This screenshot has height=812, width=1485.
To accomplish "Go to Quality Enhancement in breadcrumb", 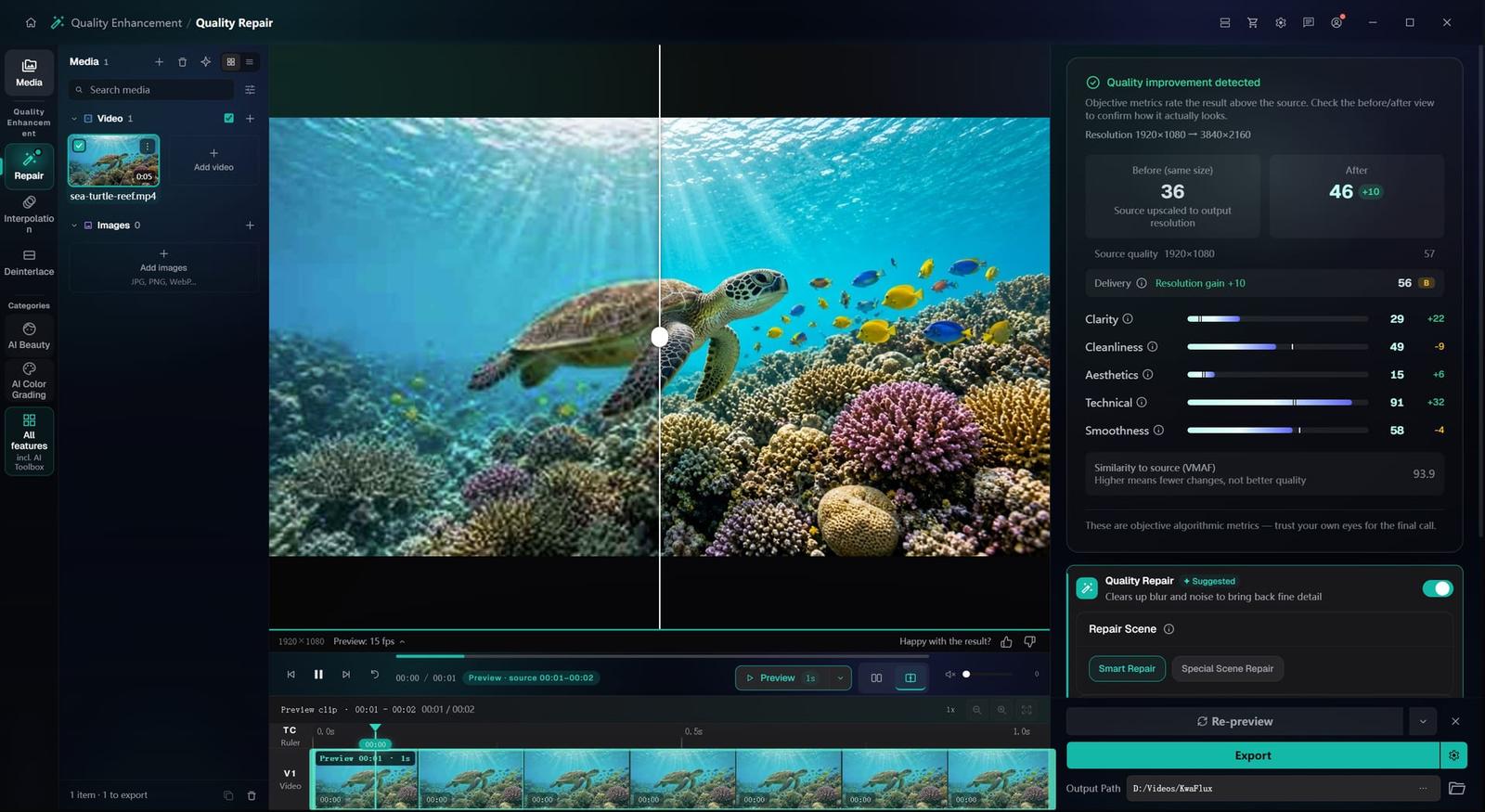I will click(x=126, y=22).
